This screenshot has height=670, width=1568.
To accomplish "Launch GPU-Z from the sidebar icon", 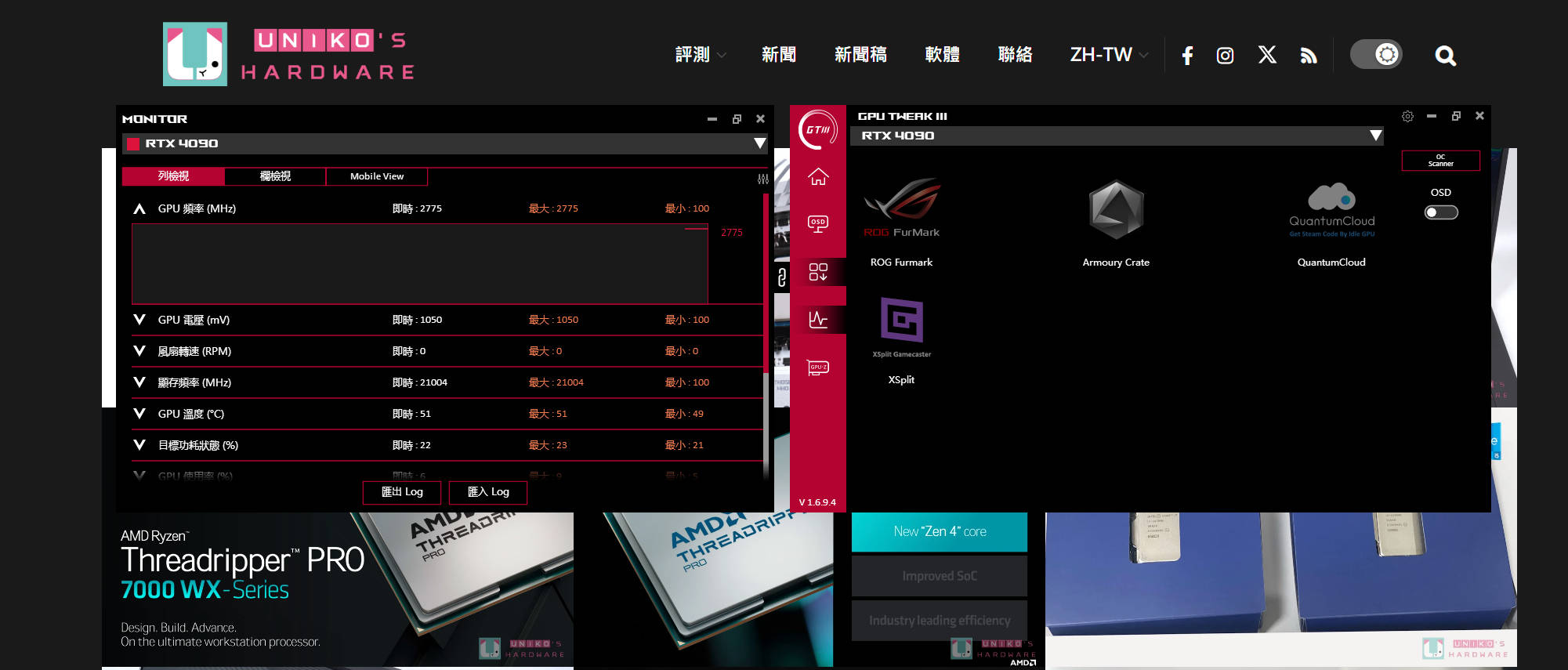I will (818, 368).
